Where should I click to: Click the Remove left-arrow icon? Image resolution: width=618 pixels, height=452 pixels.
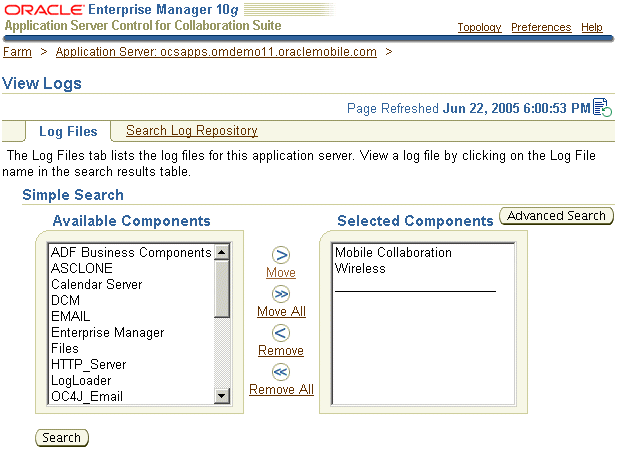point(281,333)
